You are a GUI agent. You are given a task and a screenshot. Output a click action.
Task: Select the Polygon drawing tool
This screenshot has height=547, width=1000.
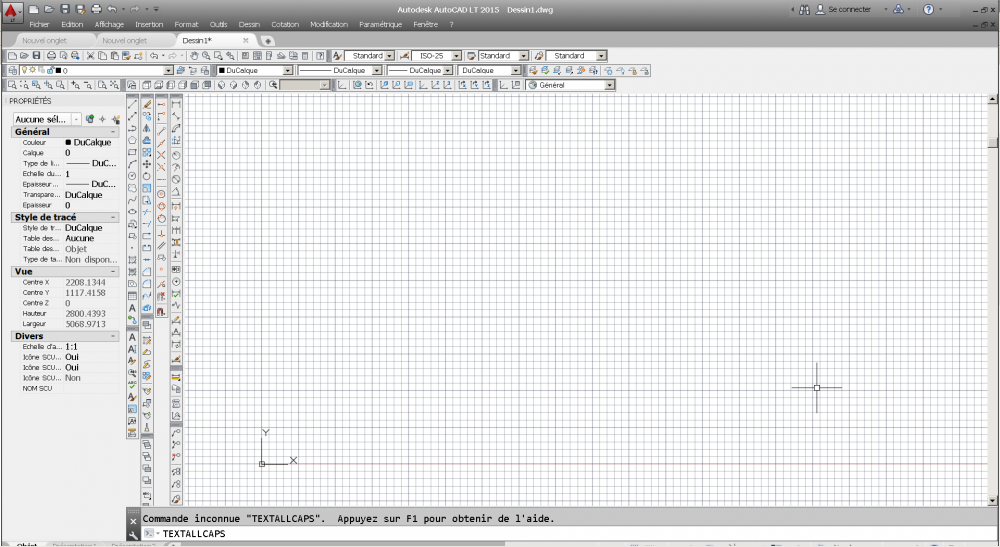132,140
